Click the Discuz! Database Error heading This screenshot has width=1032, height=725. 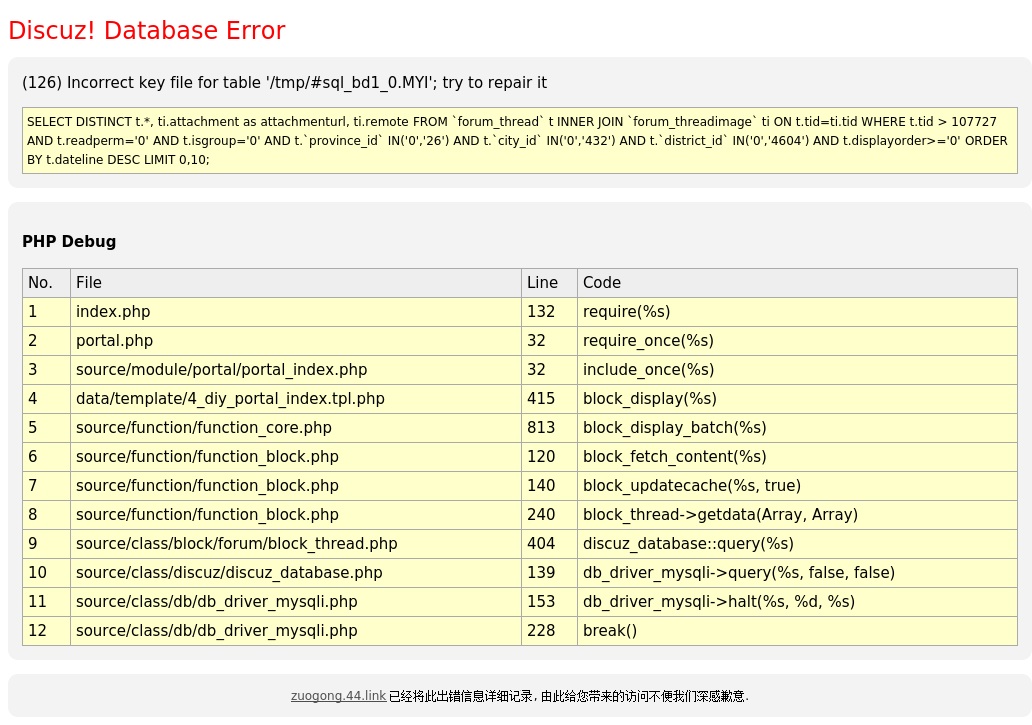[x=147, y=31]
